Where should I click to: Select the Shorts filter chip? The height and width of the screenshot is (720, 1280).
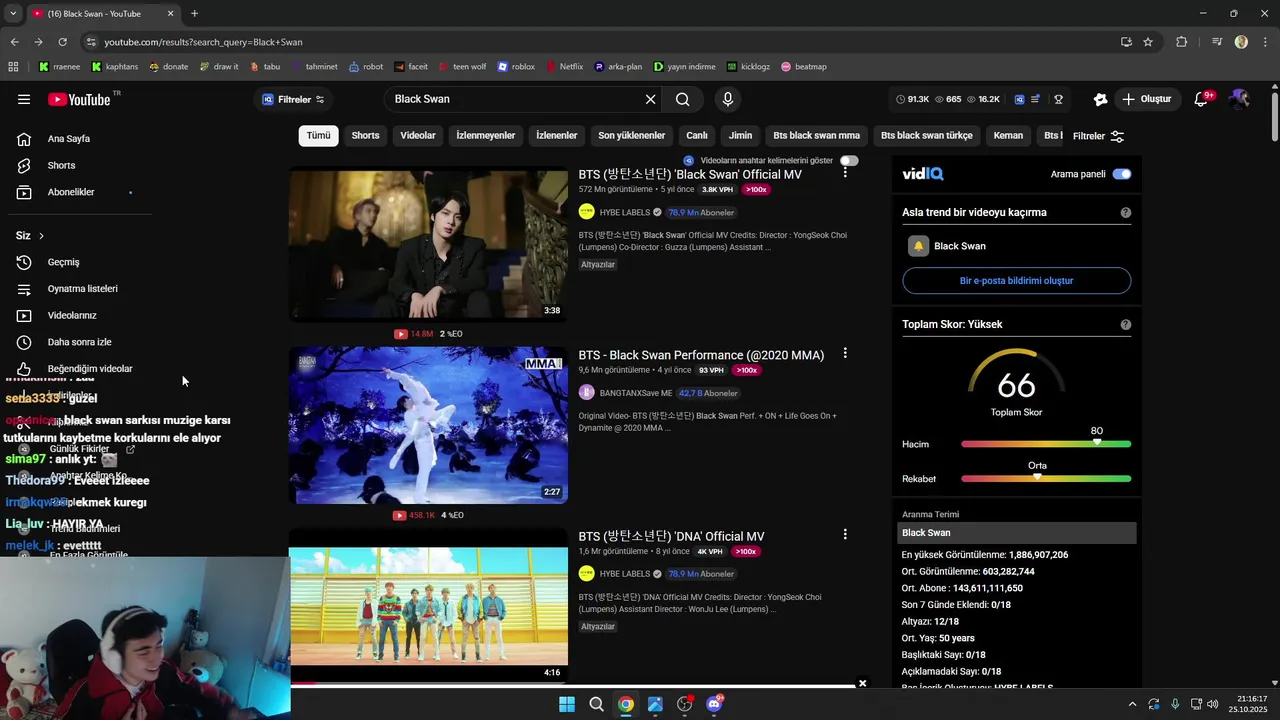(x=365, y=136)
